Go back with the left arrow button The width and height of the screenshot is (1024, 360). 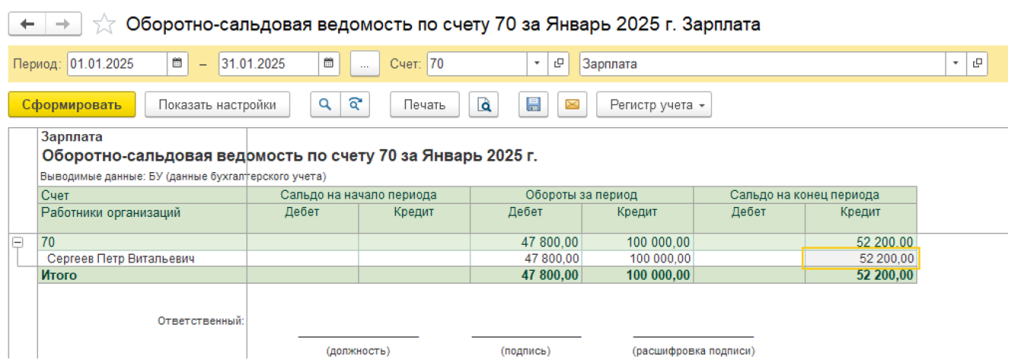(27, 24)
